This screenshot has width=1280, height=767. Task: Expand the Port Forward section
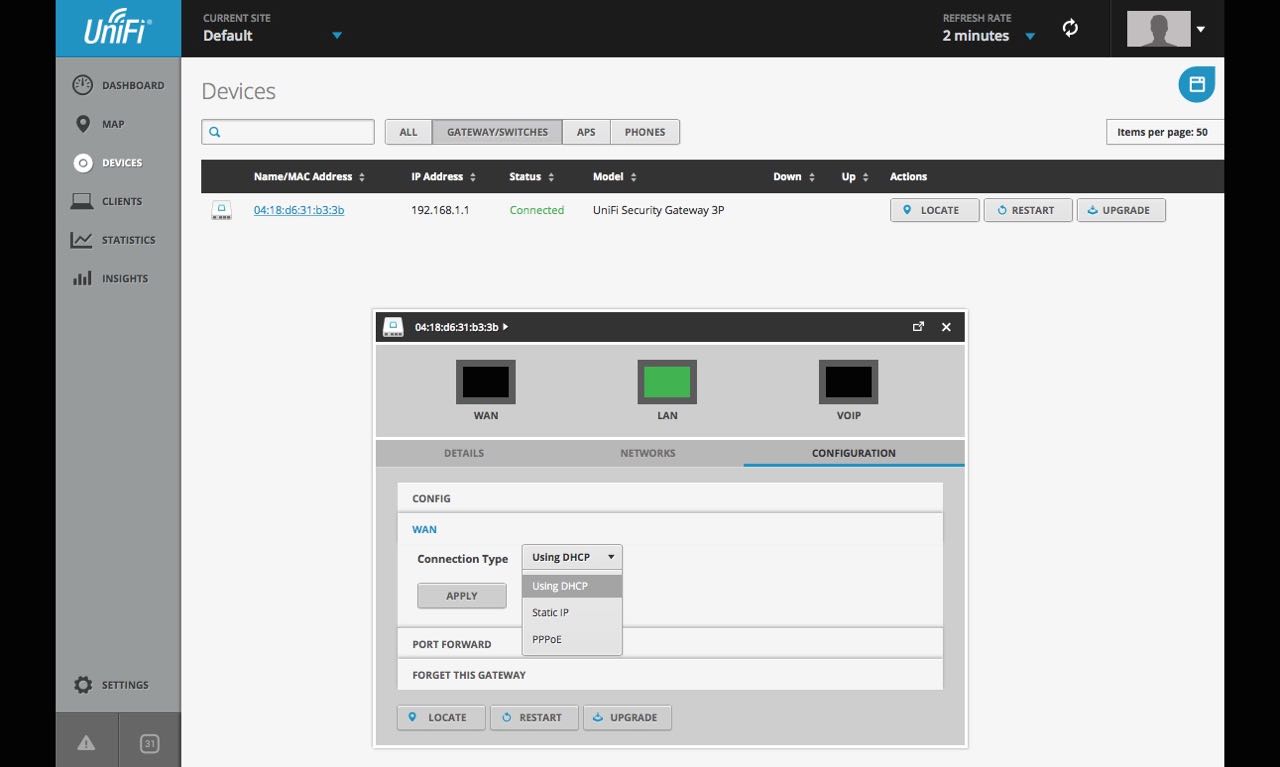coord(452,644)
